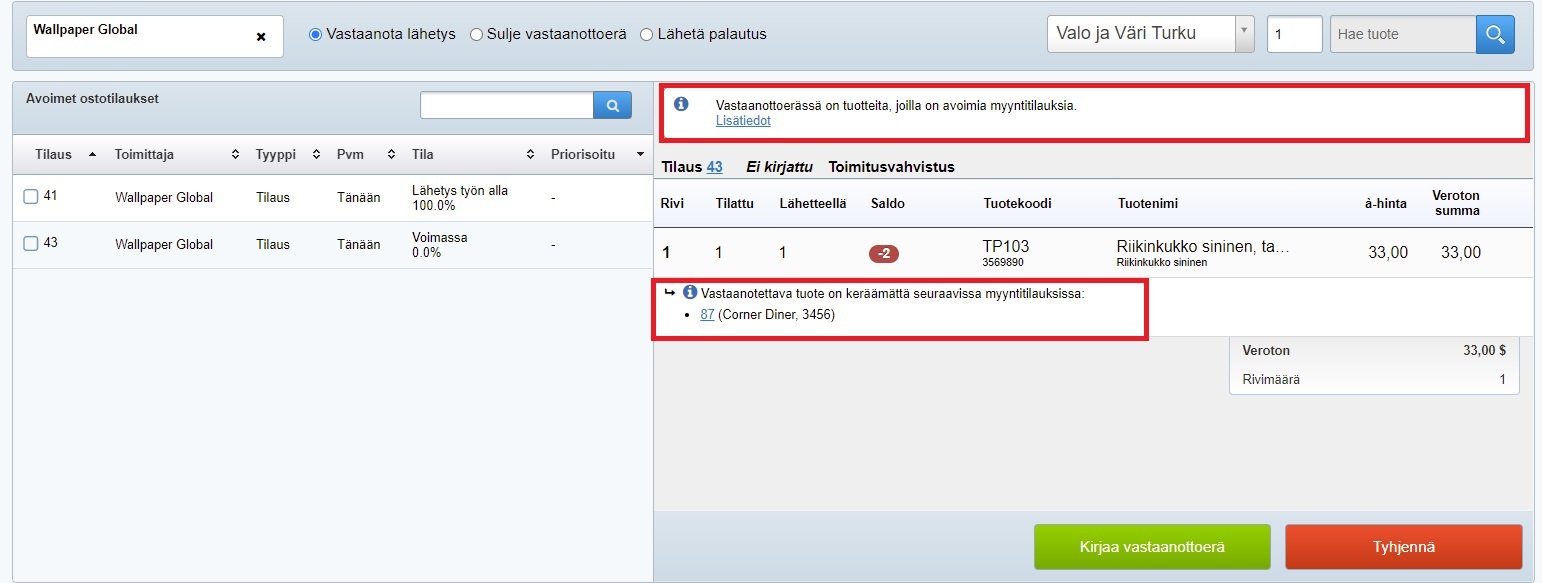Click the info icon next to Vastaanotettava tuote

tap(689, 293)
